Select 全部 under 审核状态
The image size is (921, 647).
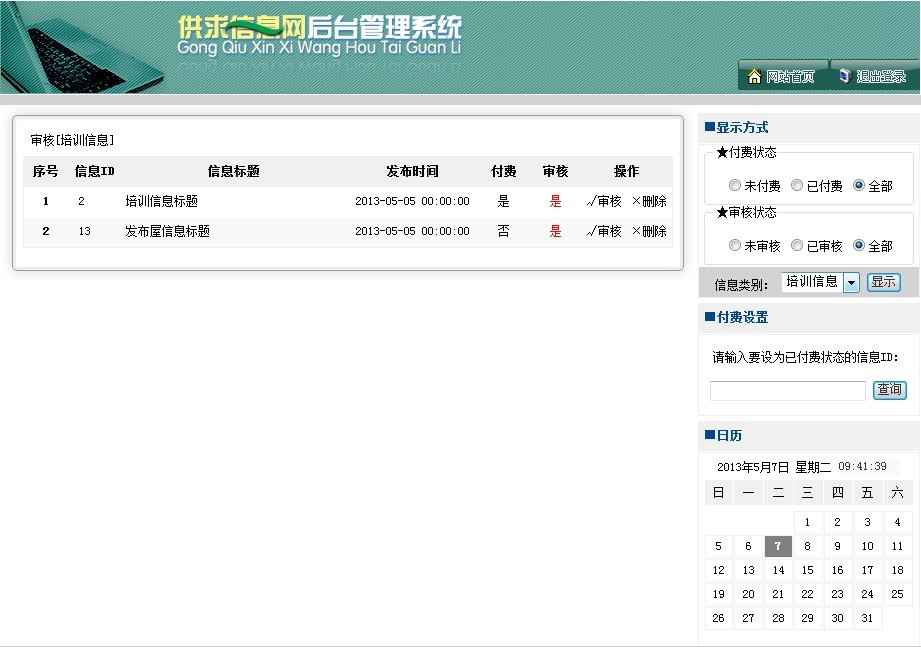click(859, 246)
